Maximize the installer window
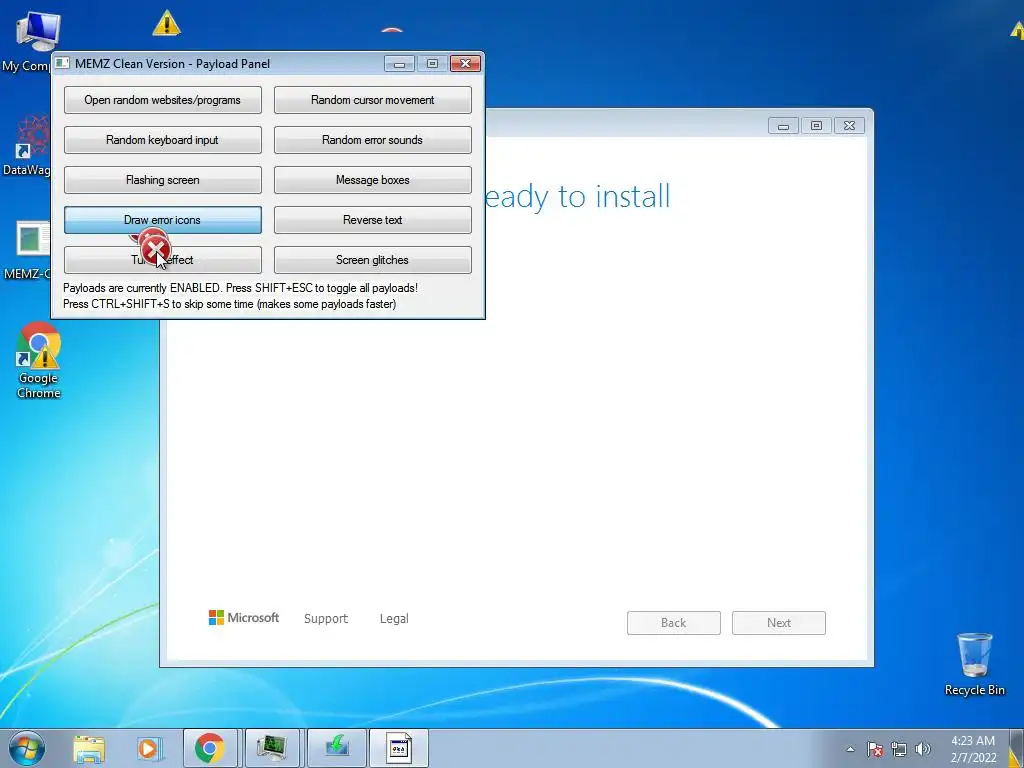1024x768 pixels. click(x=816, y=125)
